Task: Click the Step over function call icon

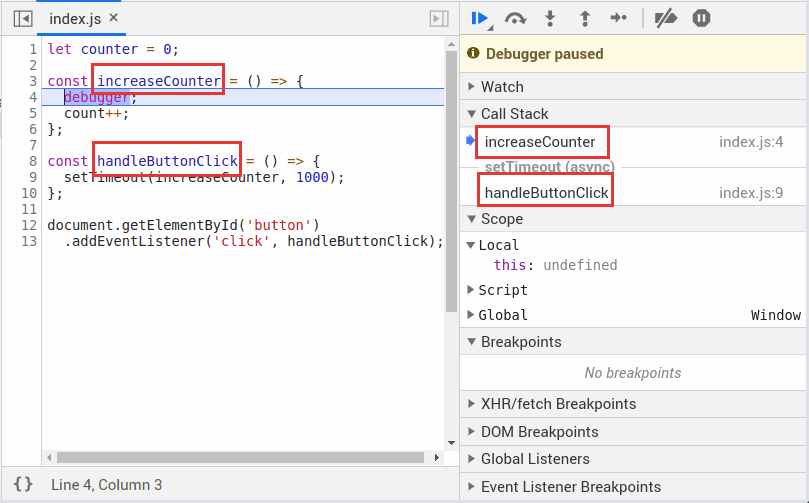Action: [x=516, y=18]
